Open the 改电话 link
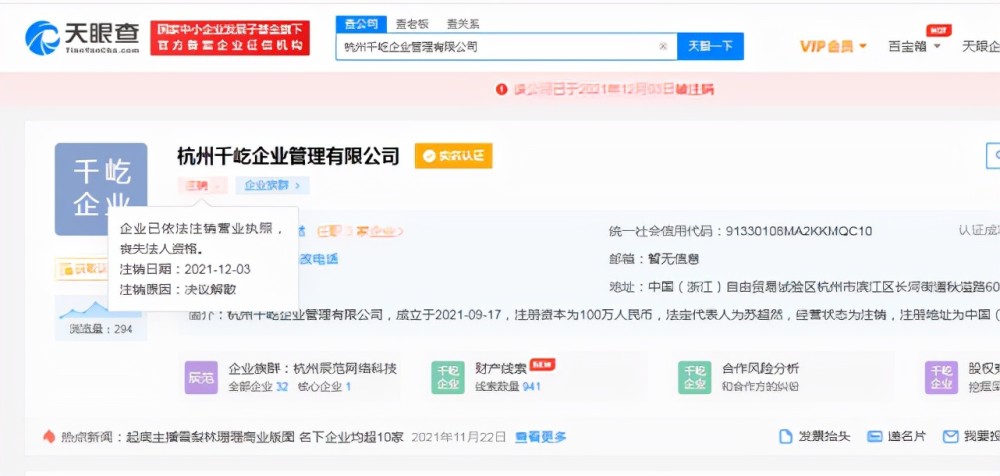 tap(319, 259)
